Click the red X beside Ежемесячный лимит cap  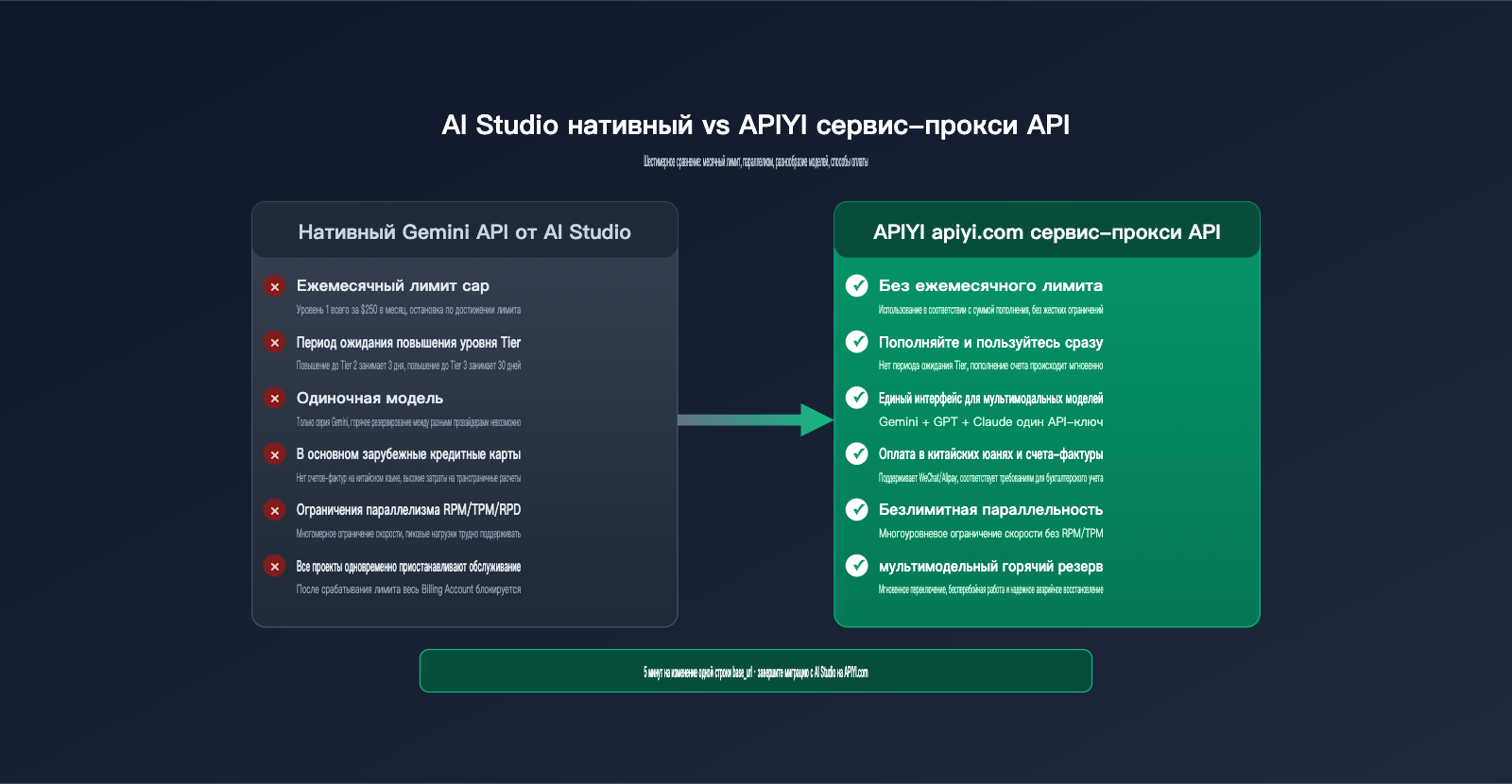point(275,286)
